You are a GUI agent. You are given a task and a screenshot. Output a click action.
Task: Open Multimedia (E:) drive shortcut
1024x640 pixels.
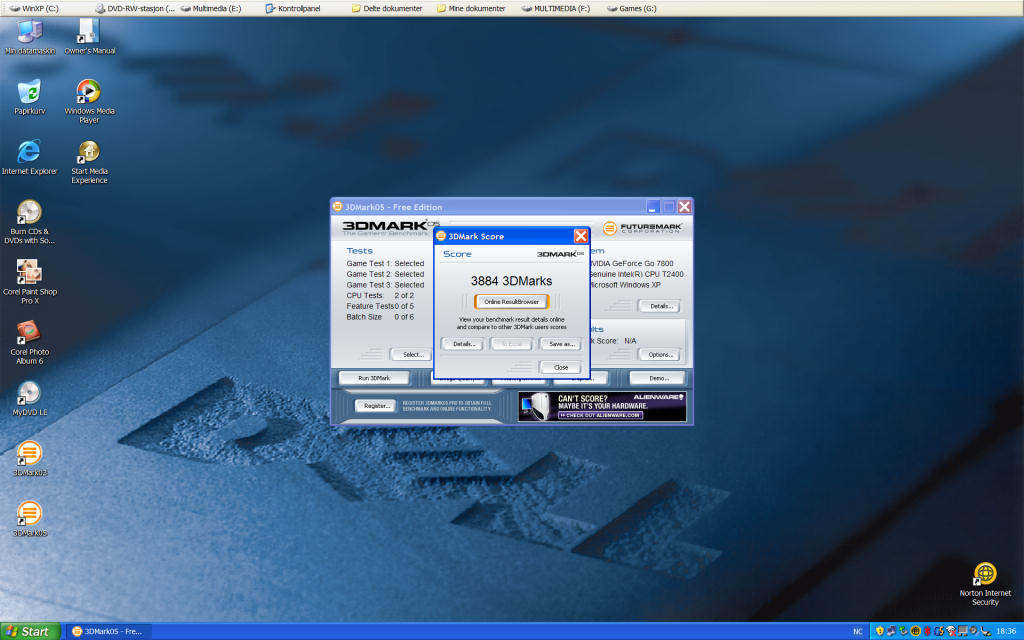211,8
